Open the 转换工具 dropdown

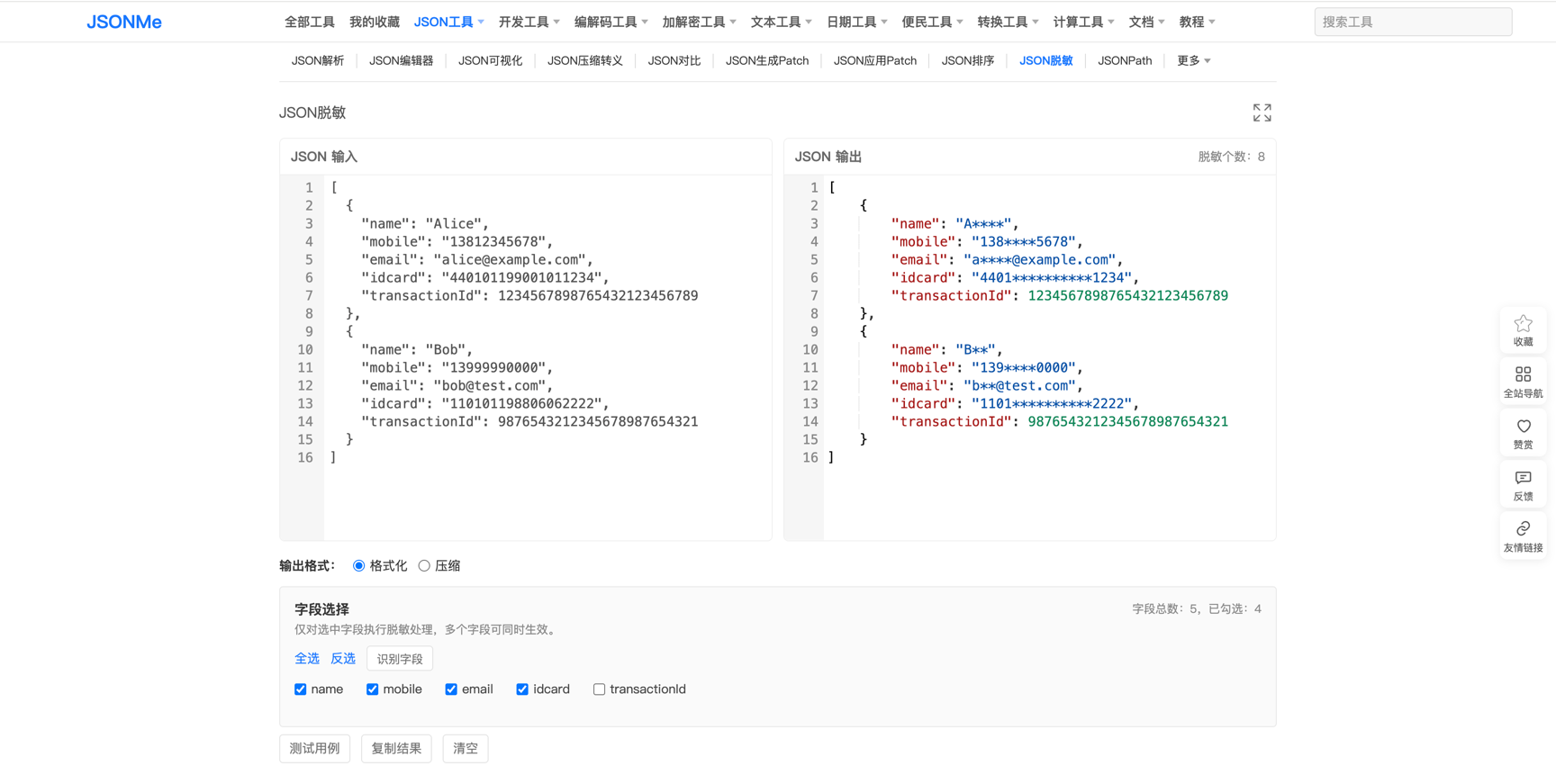1008,22
